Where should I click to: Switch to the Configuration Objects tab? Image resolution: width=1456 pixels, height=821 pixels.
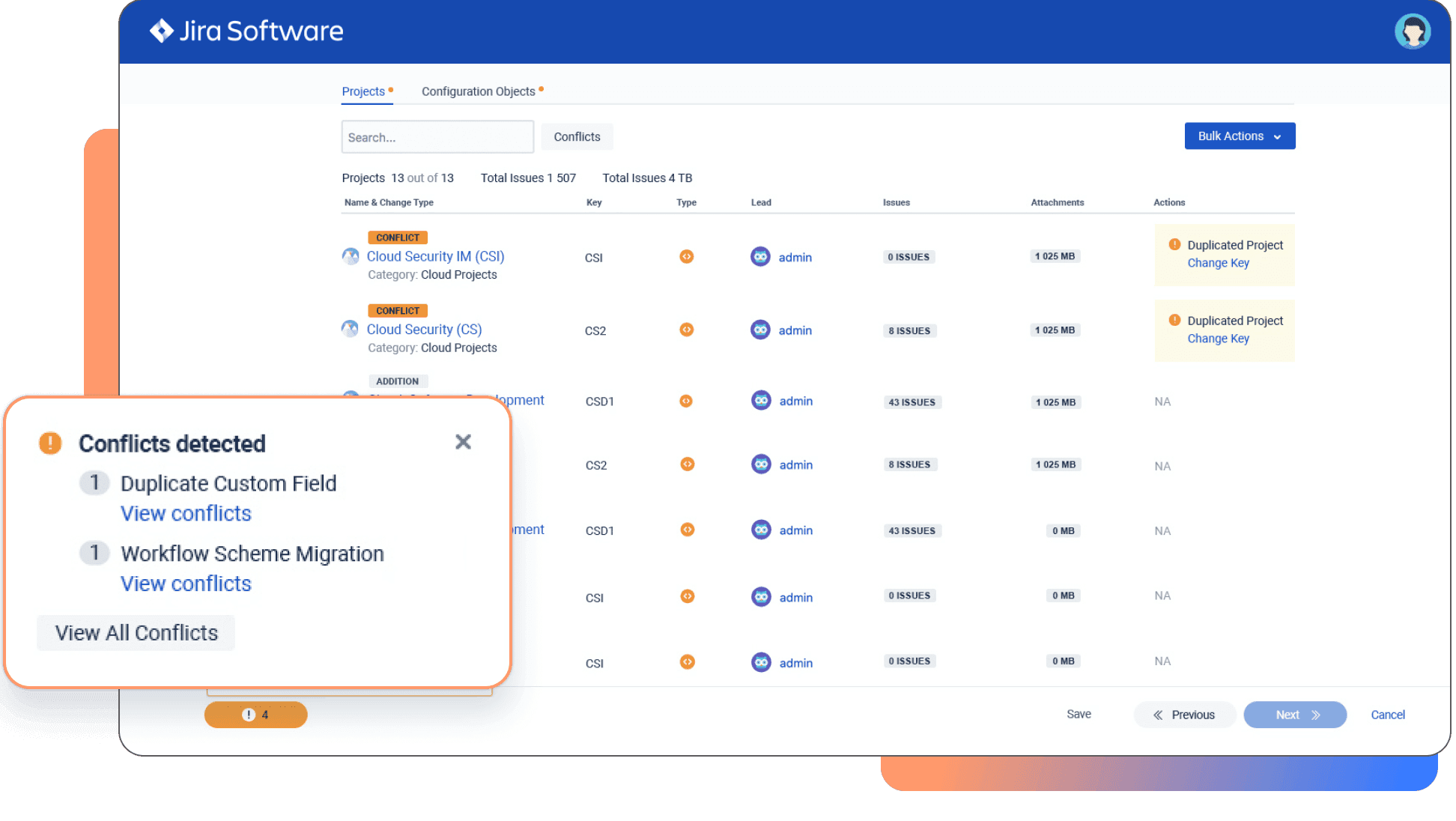click(x=478, y=91)
